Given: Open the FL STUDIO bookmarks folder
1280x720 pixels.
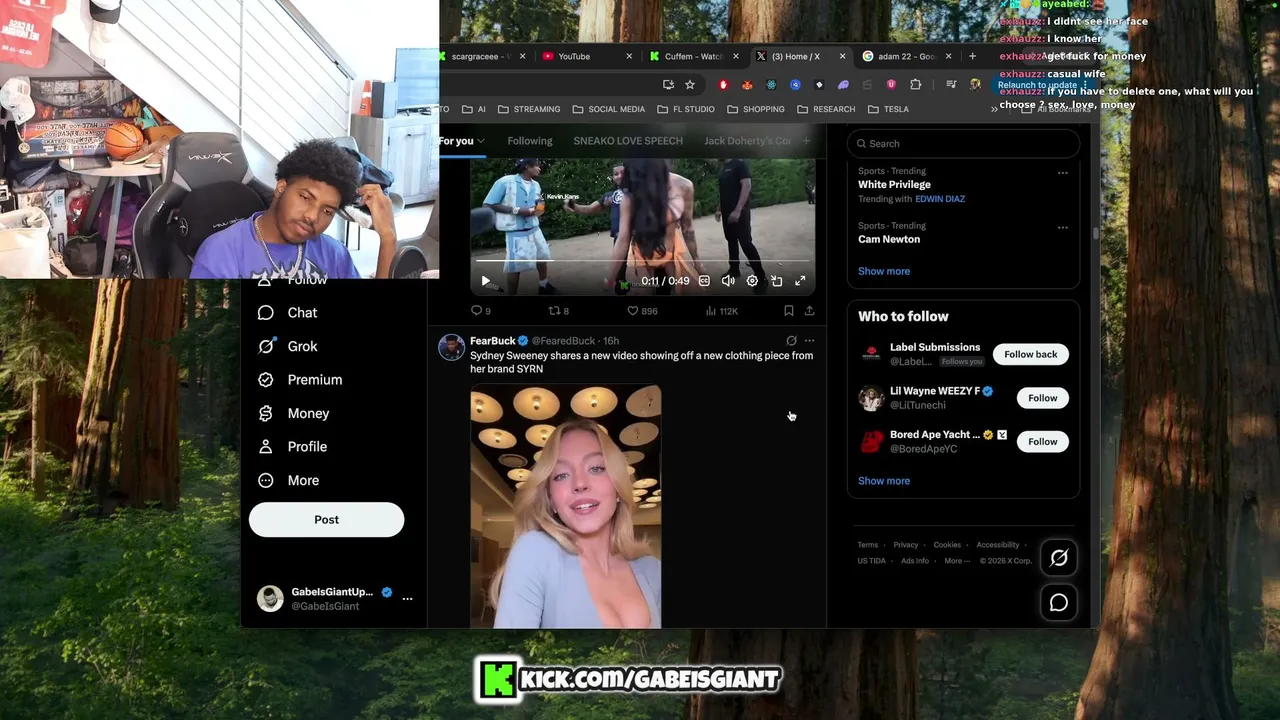Looking at the screenshot, I should tap(686, 109).
